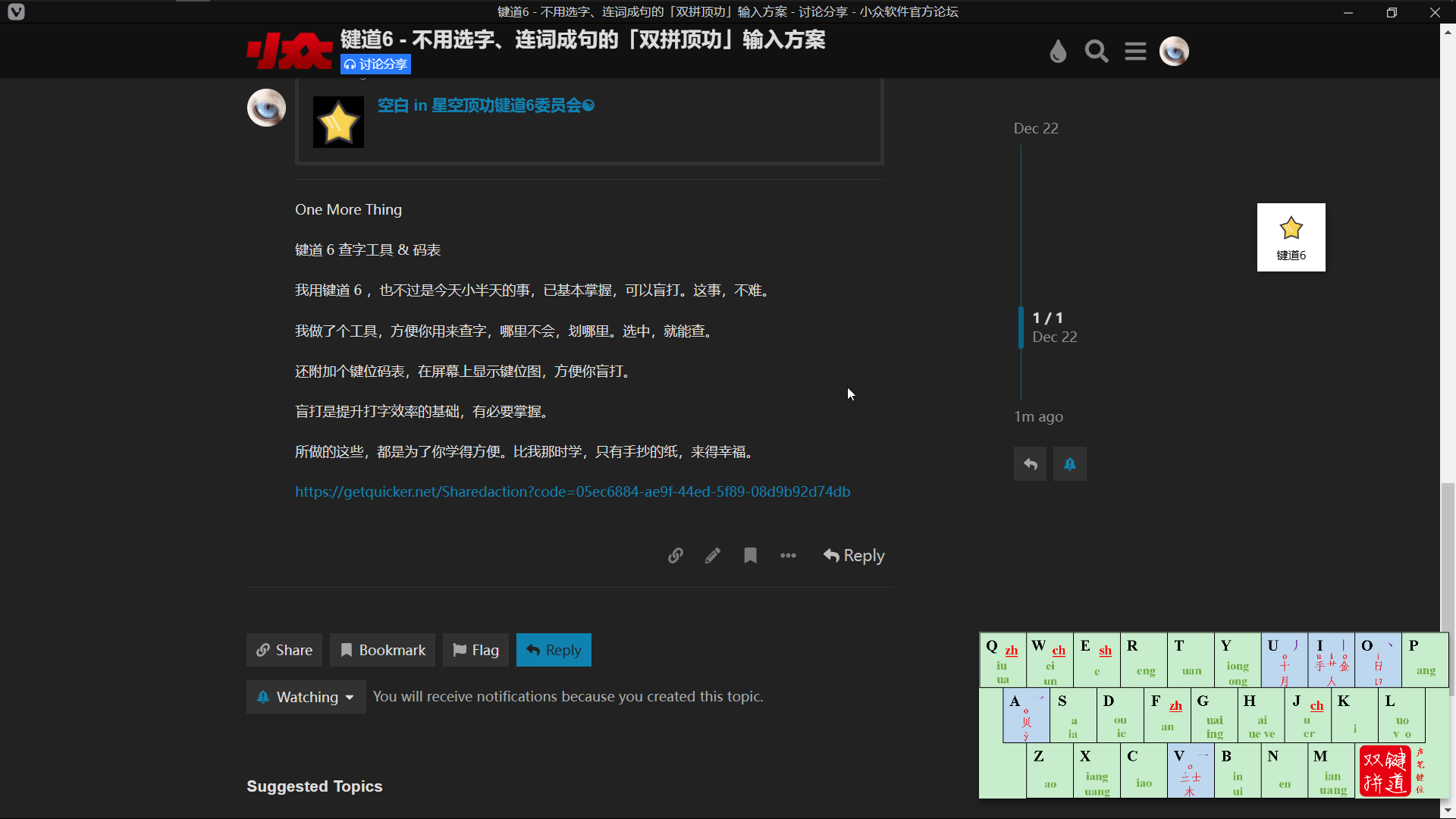Viewport: 1456px width, 819px height.
Task: Click the Flag button
Action: tap(475, 650)
